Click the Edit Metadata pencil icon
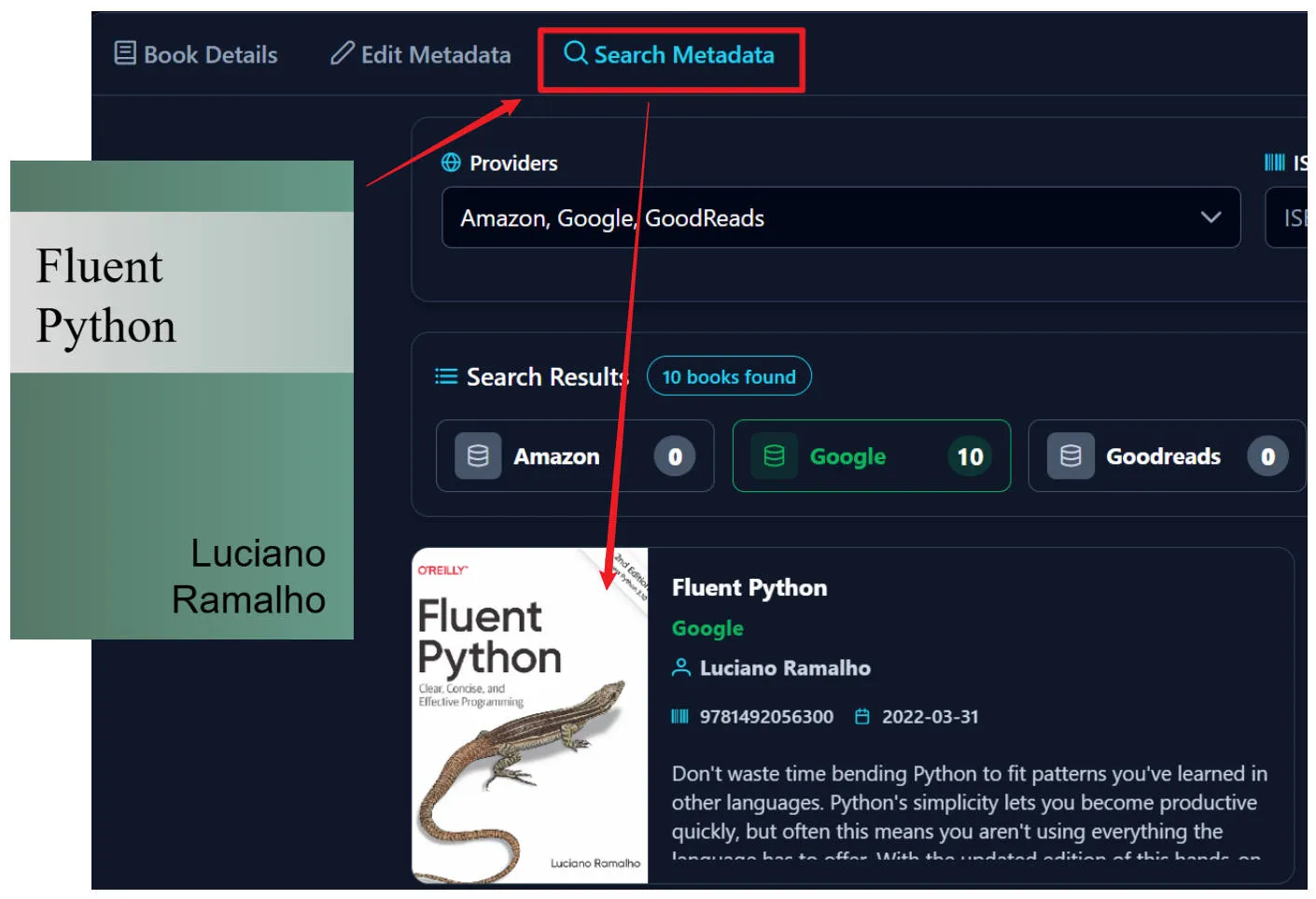Image resolution: width=1316 pixels, height=899 pixels. pyautogui.click(x=342, y=53)
